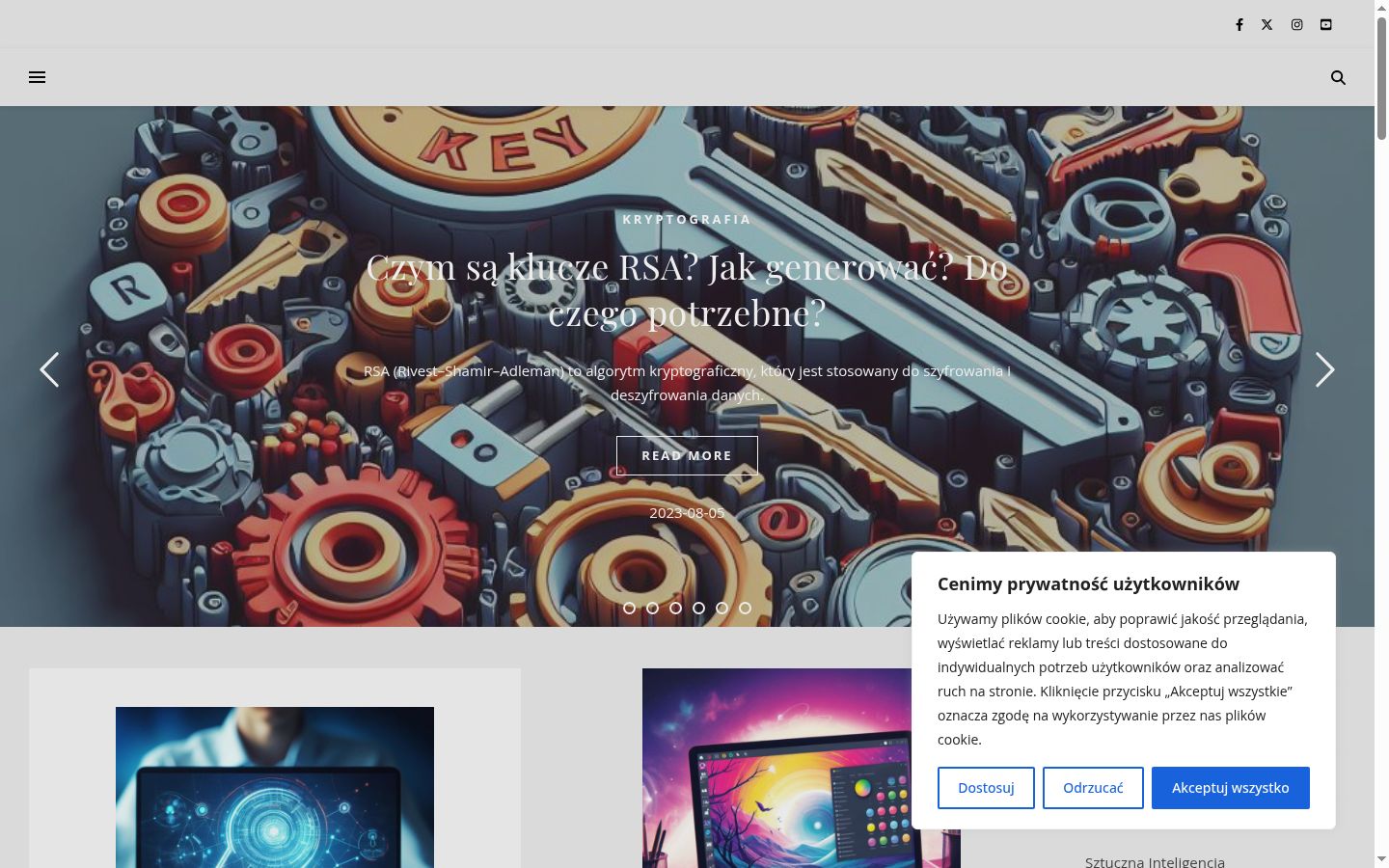The image size is (1389, 868).
Task: Select the fifth slider dot
Action: (722, 609)
